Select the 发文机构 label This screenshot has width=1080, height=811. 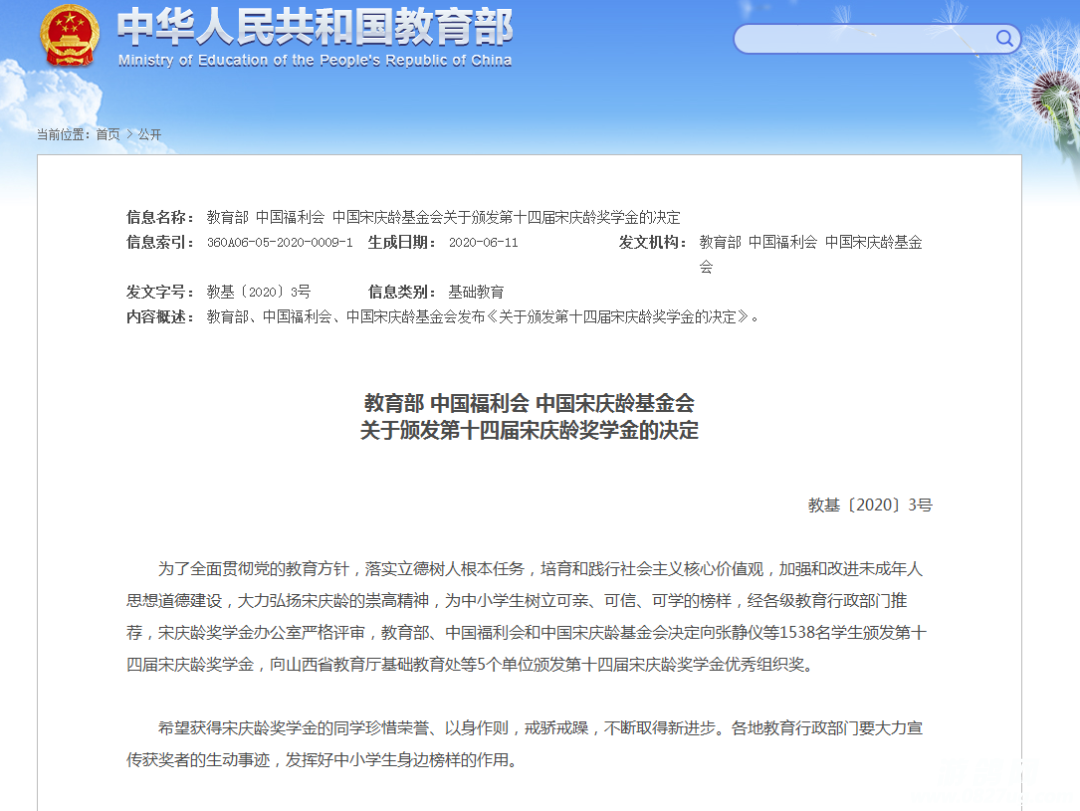[652, 243]
